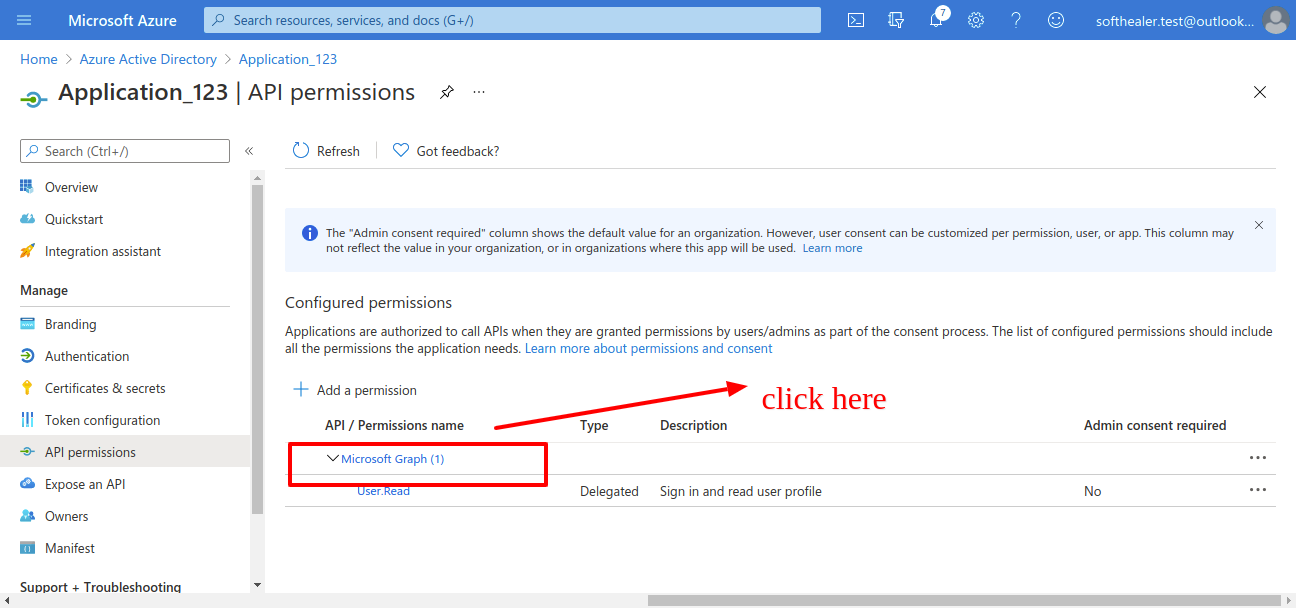Click the user account avatar

[1275, 20]
